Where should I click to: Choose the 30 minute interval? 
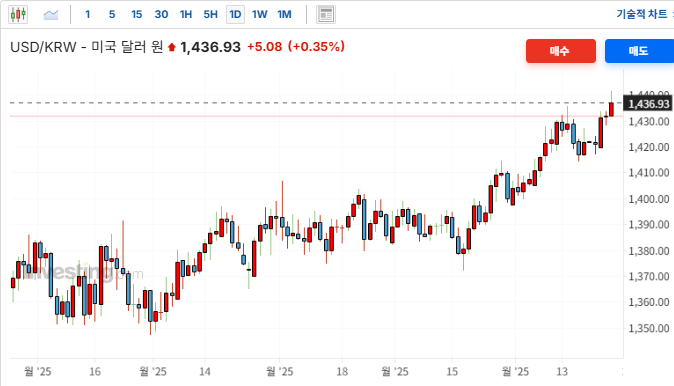coord(161,15)
